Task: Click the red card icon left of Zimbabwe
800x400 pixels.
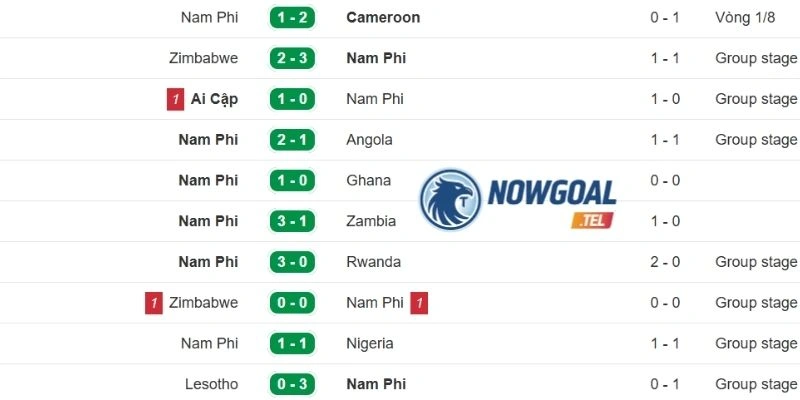Action: tap(154, 303)
